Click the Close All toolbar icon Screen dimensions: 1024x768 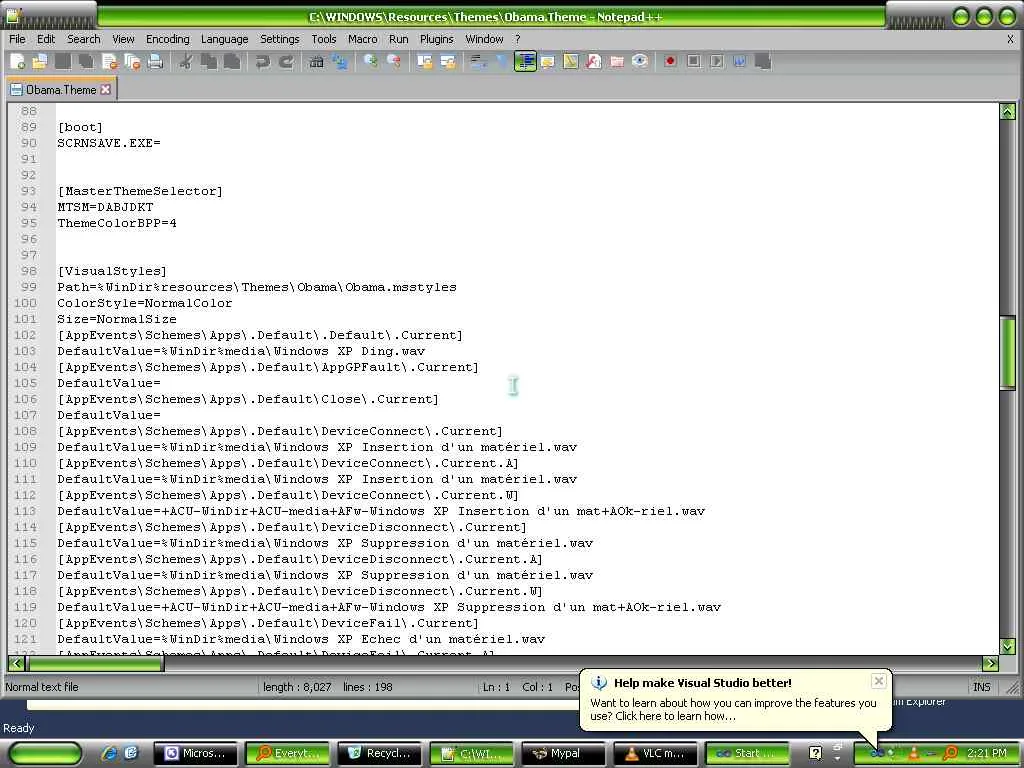pos(132,61)
